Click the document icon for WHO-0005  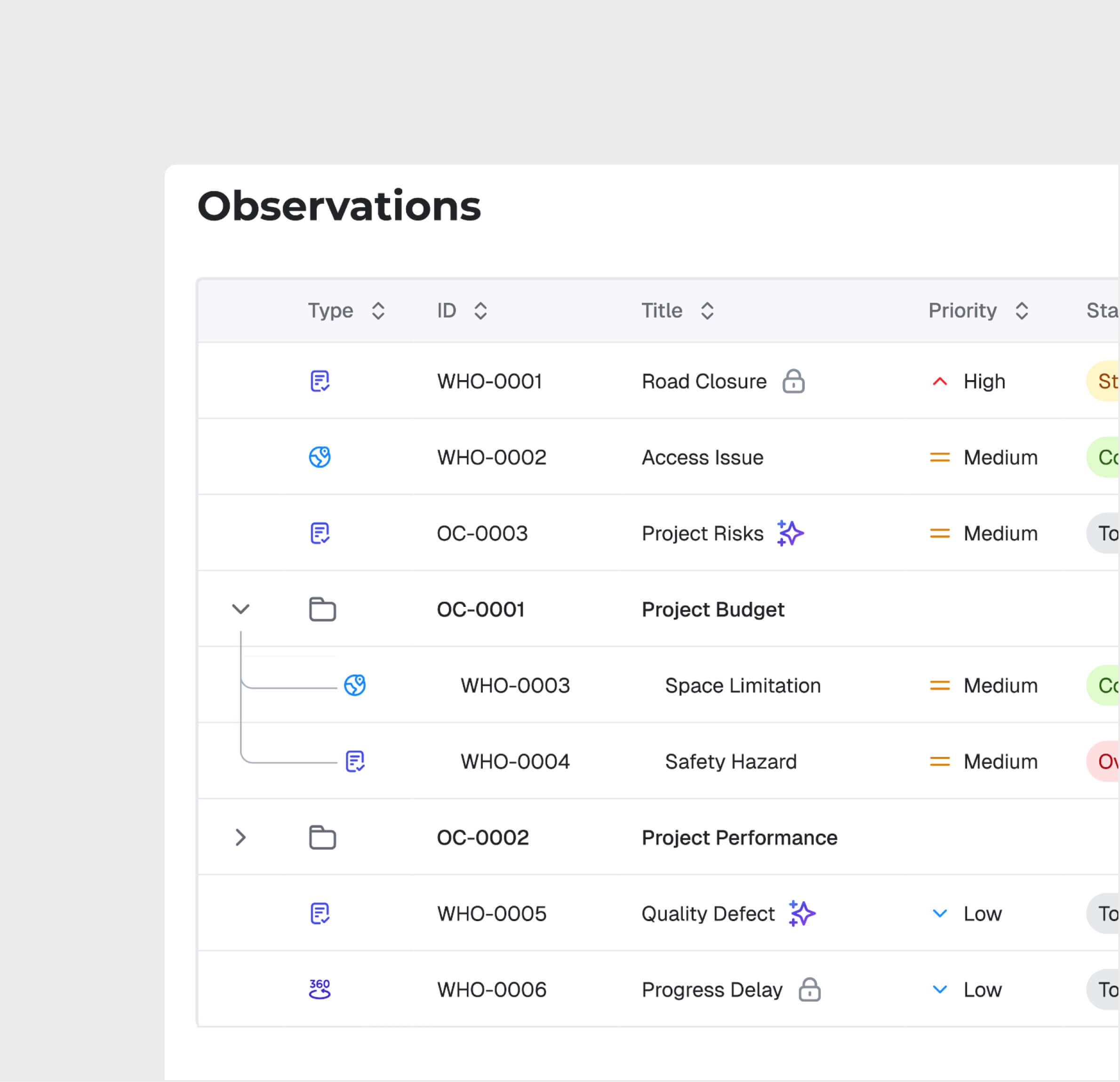pos(320,914)
